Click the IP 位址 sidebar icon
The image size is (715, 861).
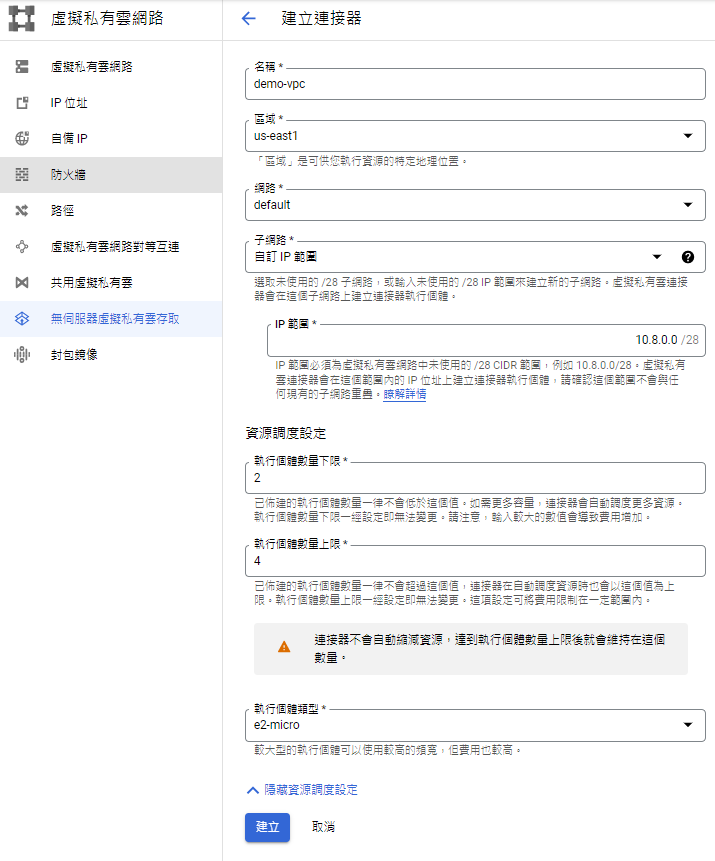tap(22, 103)
